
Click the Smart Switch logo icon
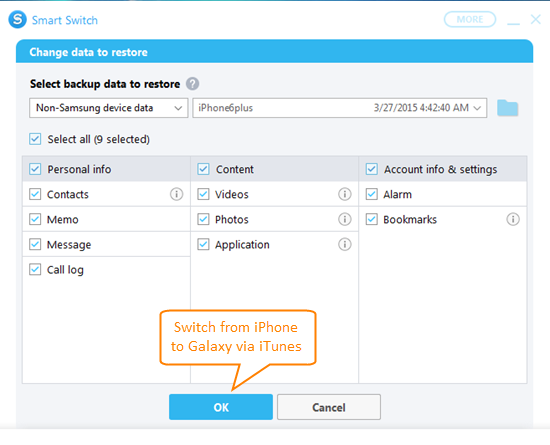(x=18, y=19)
